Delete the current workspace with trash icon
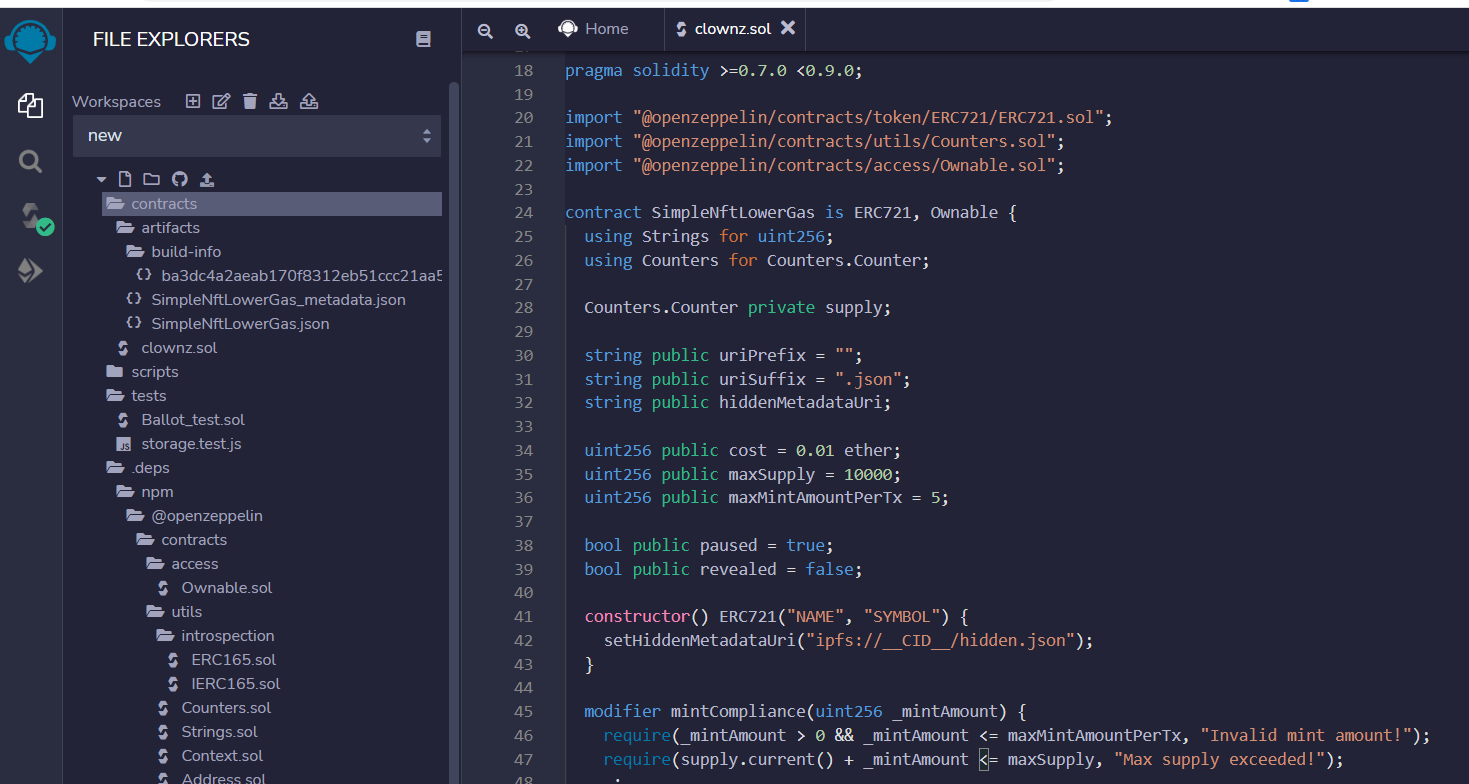The width and height of the screenshot is (1469, 784). (250, 101)
